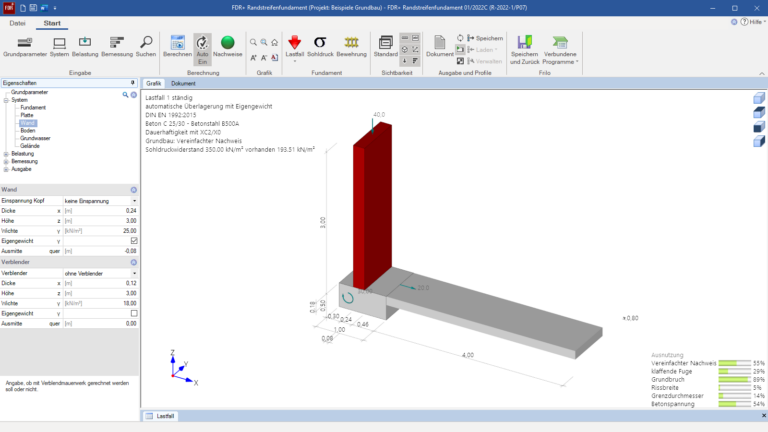Open the Einspannung Kopf dropdown

pyautogui.click(x=100, y=201)
